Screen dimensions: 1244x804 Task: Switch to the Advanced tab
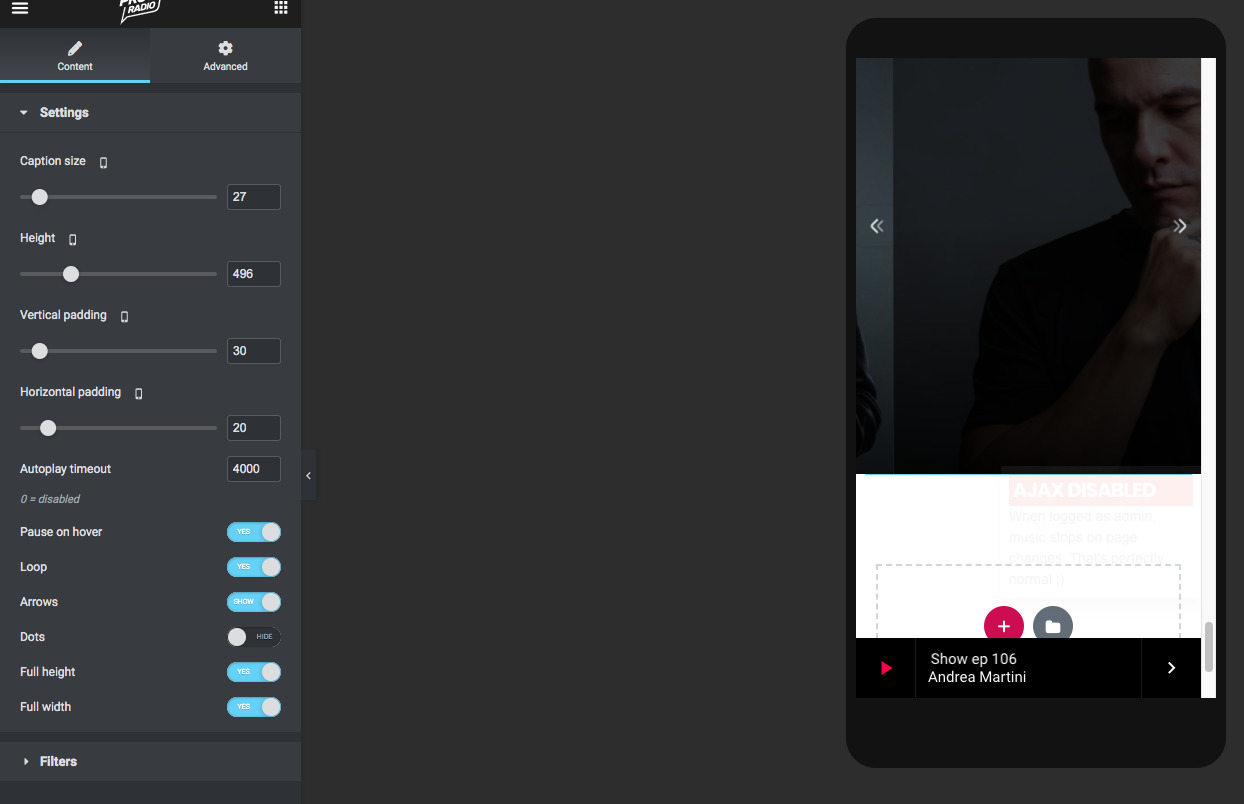[225, 56]
